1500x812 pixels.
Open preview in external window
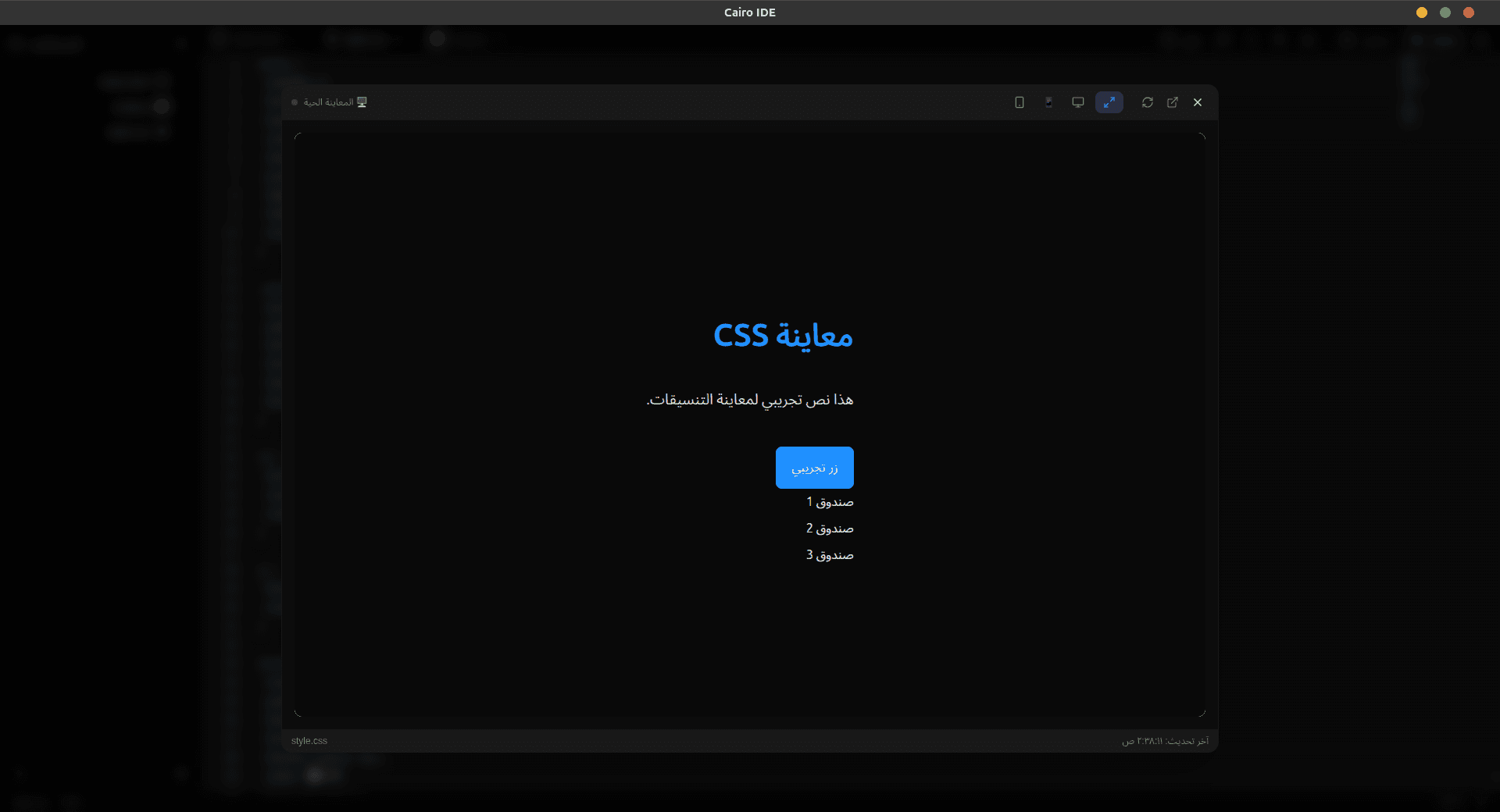tap(1173, 102)
